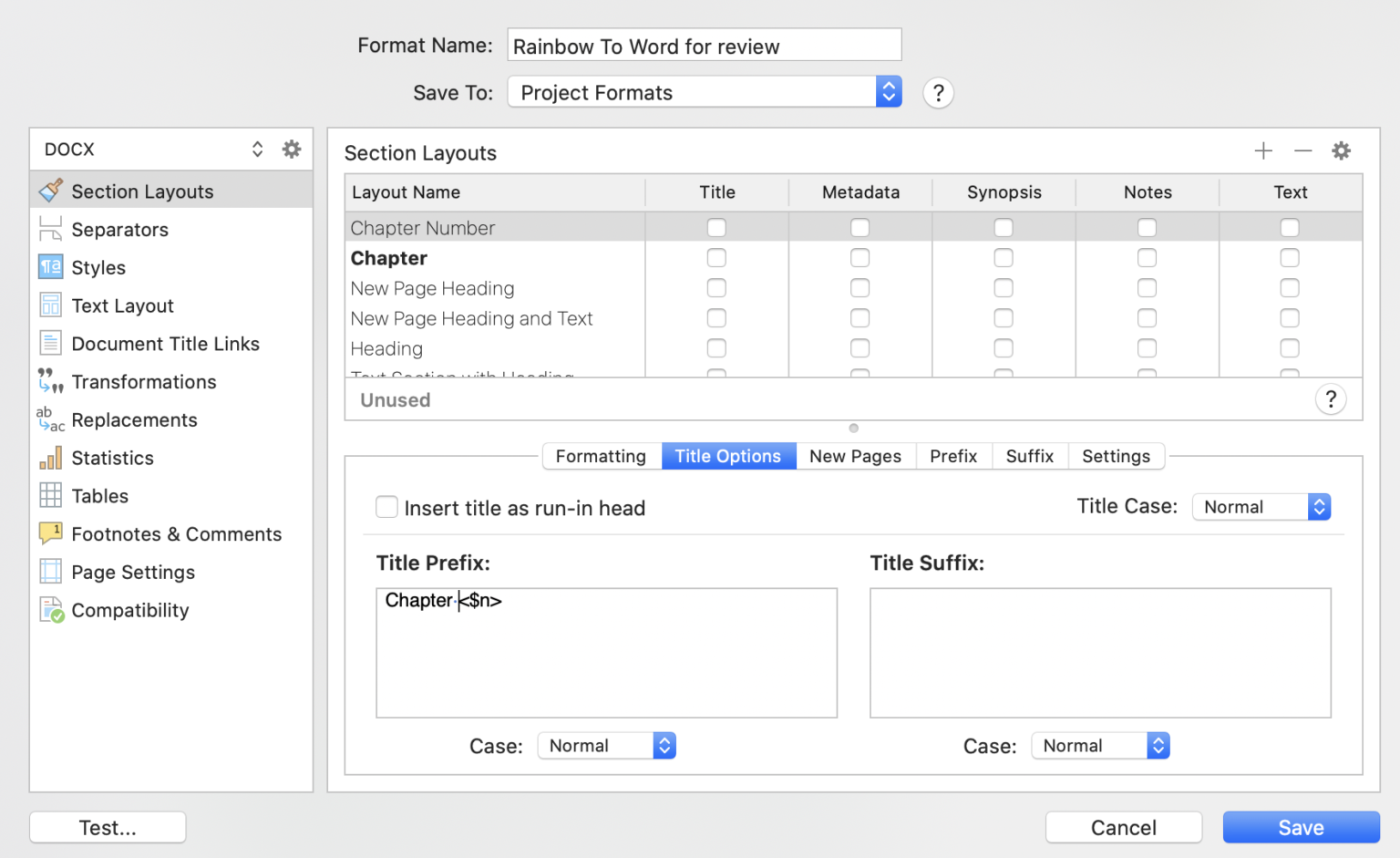This screenshot has height=858, width=1400.
Task: Click the Test button
Action: [x=107, y=827]
